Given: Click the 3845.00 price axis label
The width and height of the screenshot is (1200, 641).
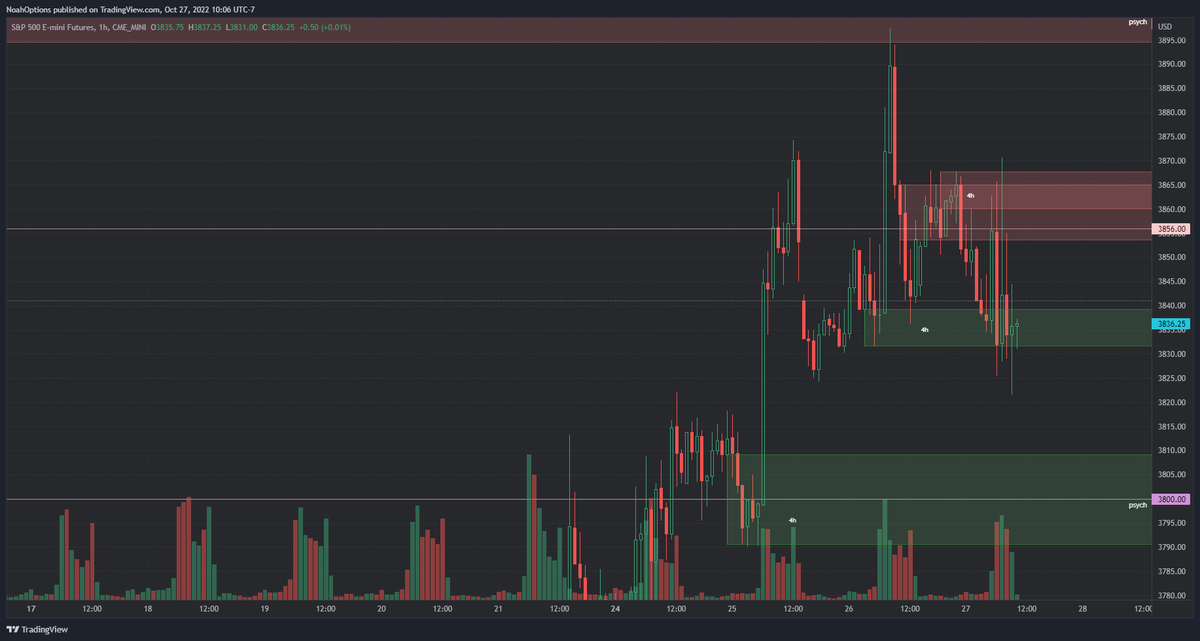Looking at the screenshot, I should pos(1171,282).
